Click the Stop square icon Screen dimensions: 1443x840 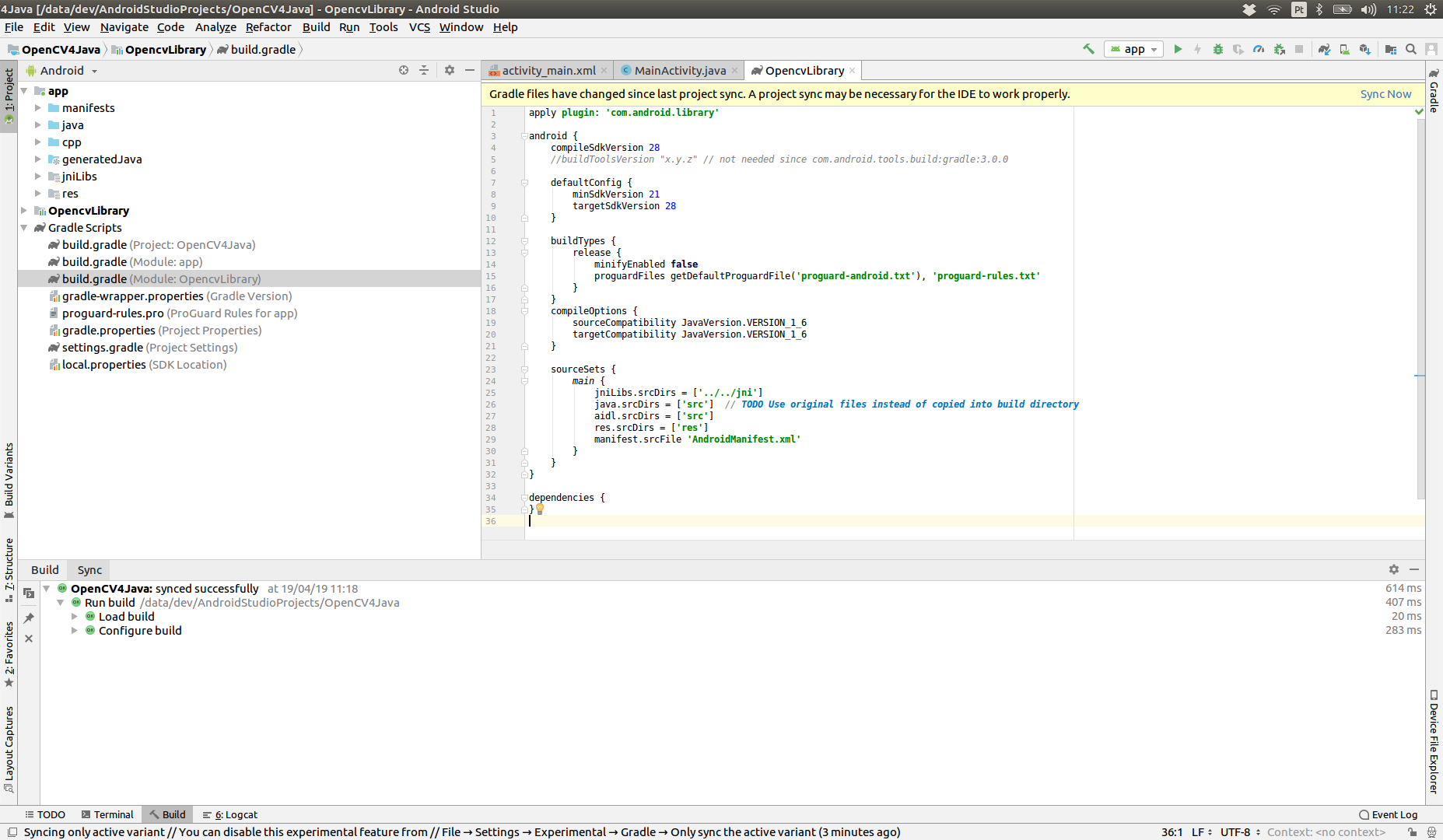point(1299,49)
